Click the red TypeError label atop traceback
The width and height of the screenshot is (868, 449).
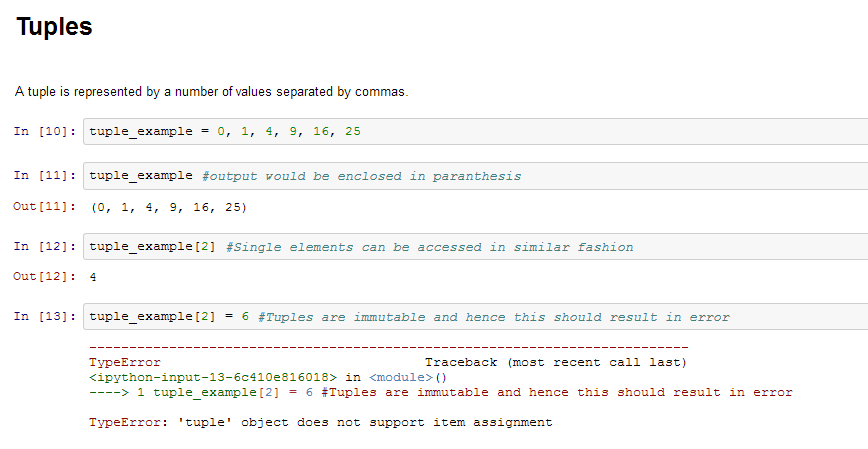pyautogui.click(x=124, y=361)
